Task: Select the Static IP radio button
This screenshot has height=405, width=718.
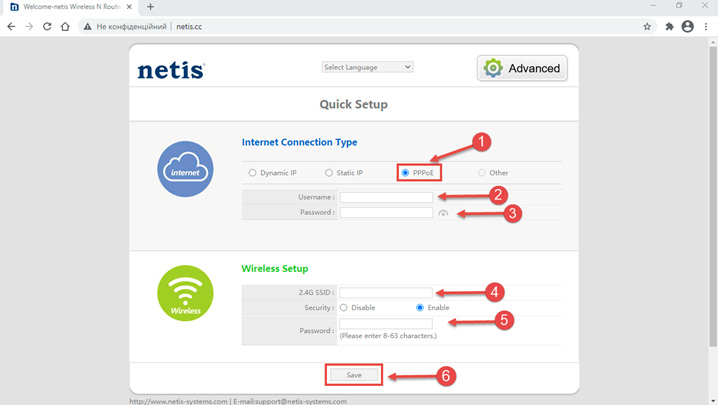Action: (x=329, y=173)
